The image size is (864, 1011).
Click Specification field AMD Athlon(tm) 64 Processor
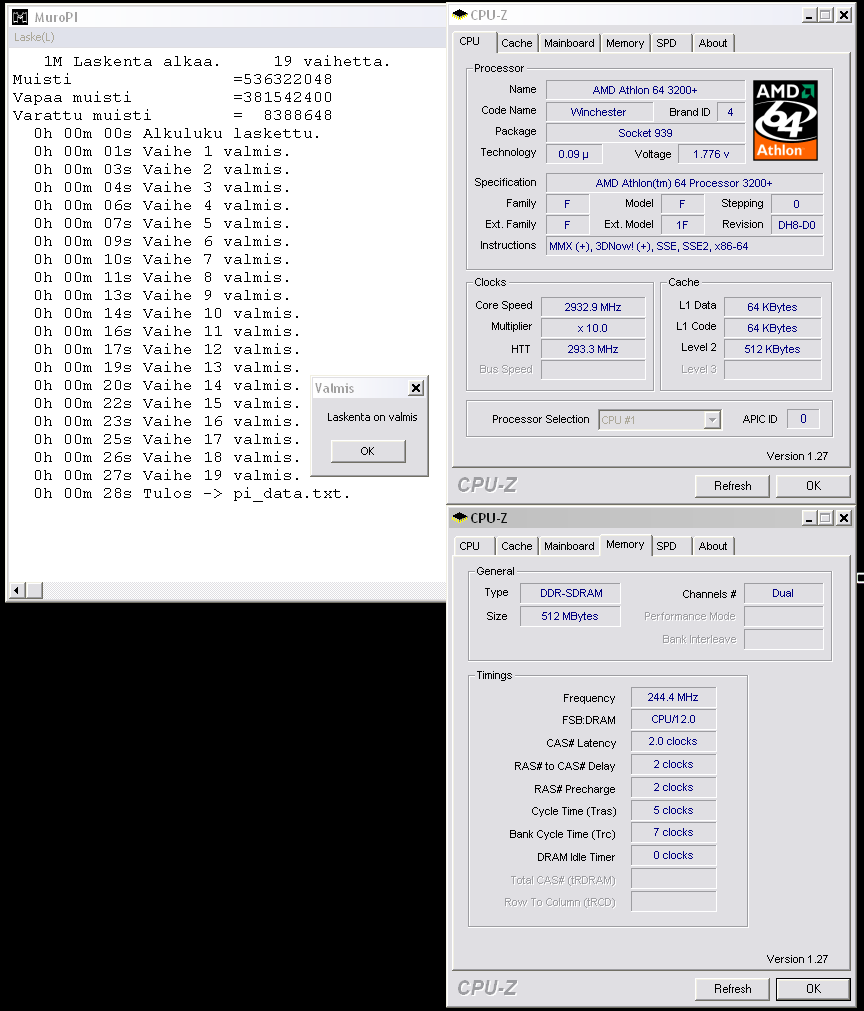[685, 183]
